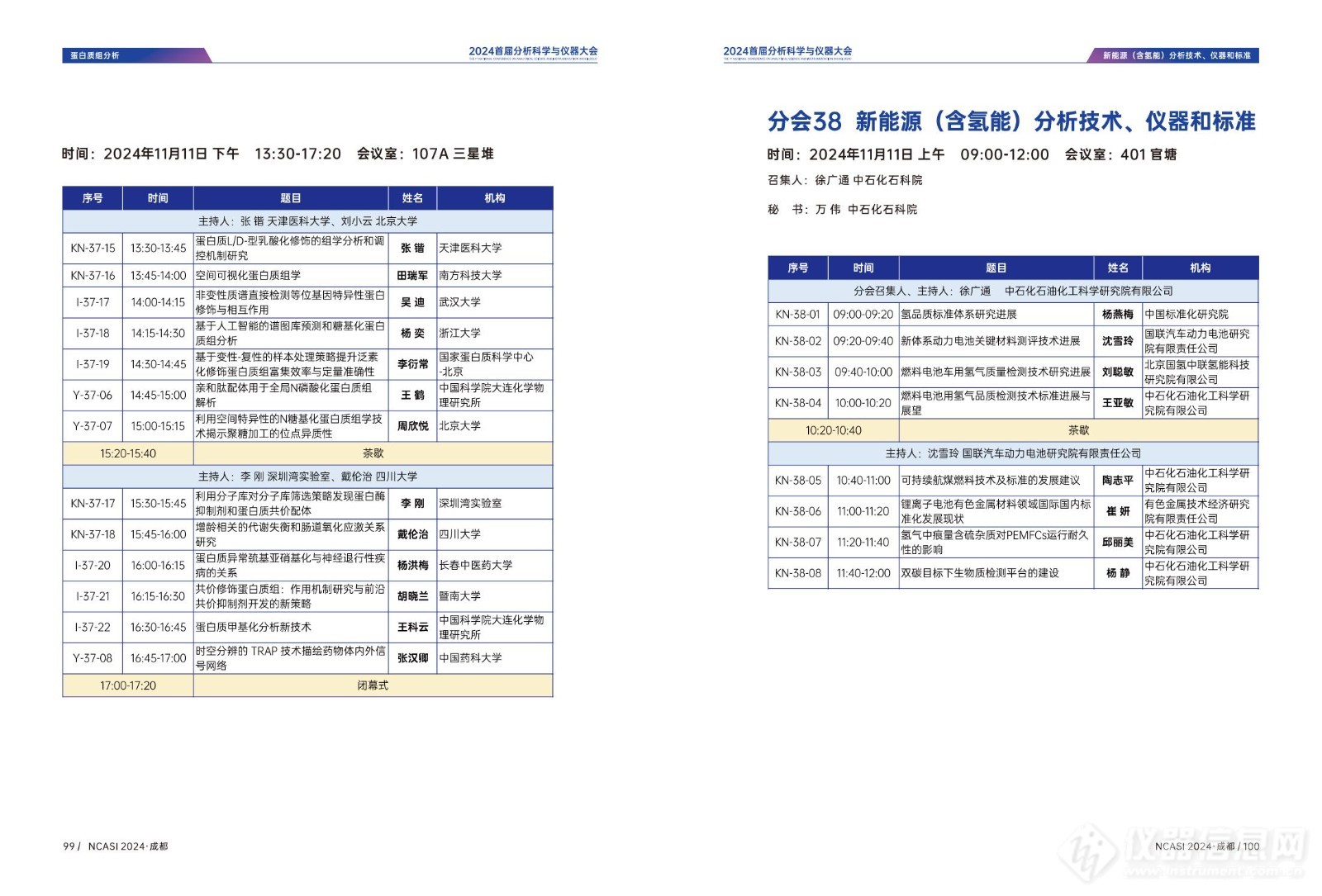The image size is (1322, 896).
Task: Select convener line 召集人:徐广通
Action: point(844,180)
